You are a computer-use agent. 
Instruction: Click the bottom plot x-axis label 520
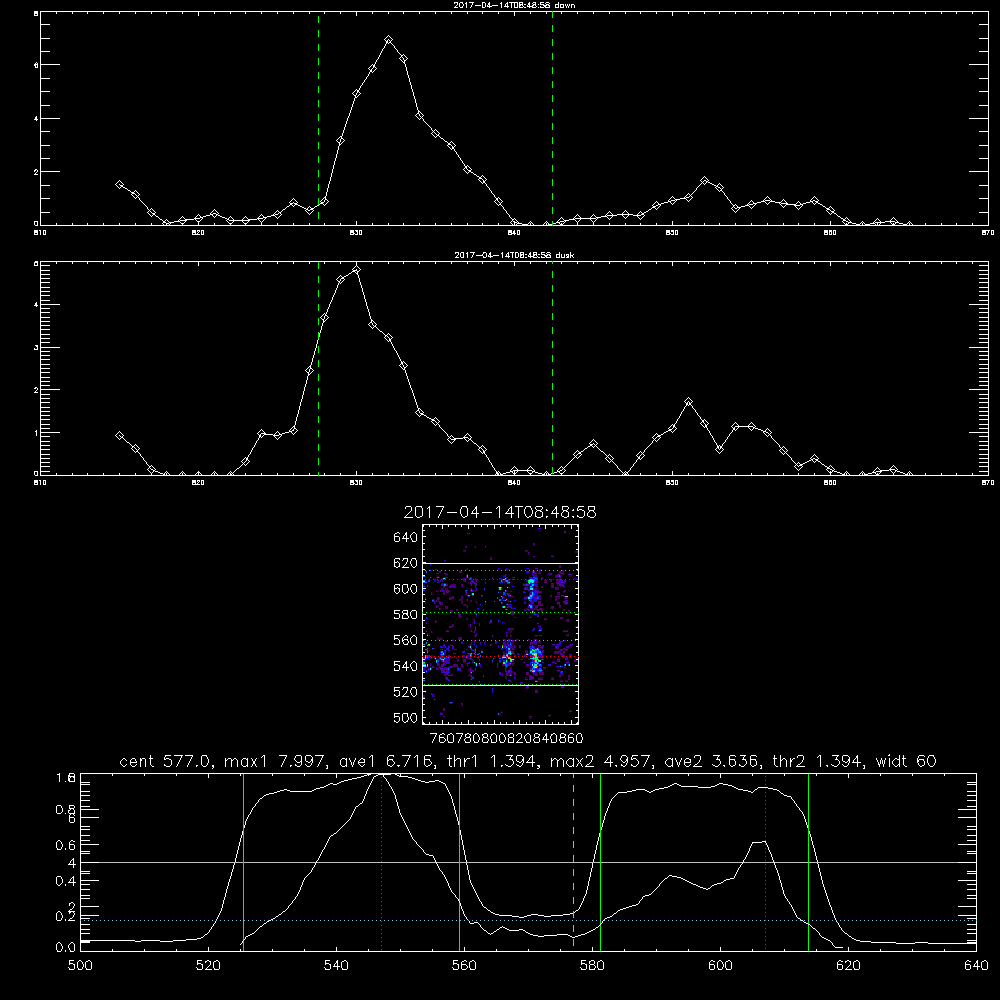tap(208, 966)
